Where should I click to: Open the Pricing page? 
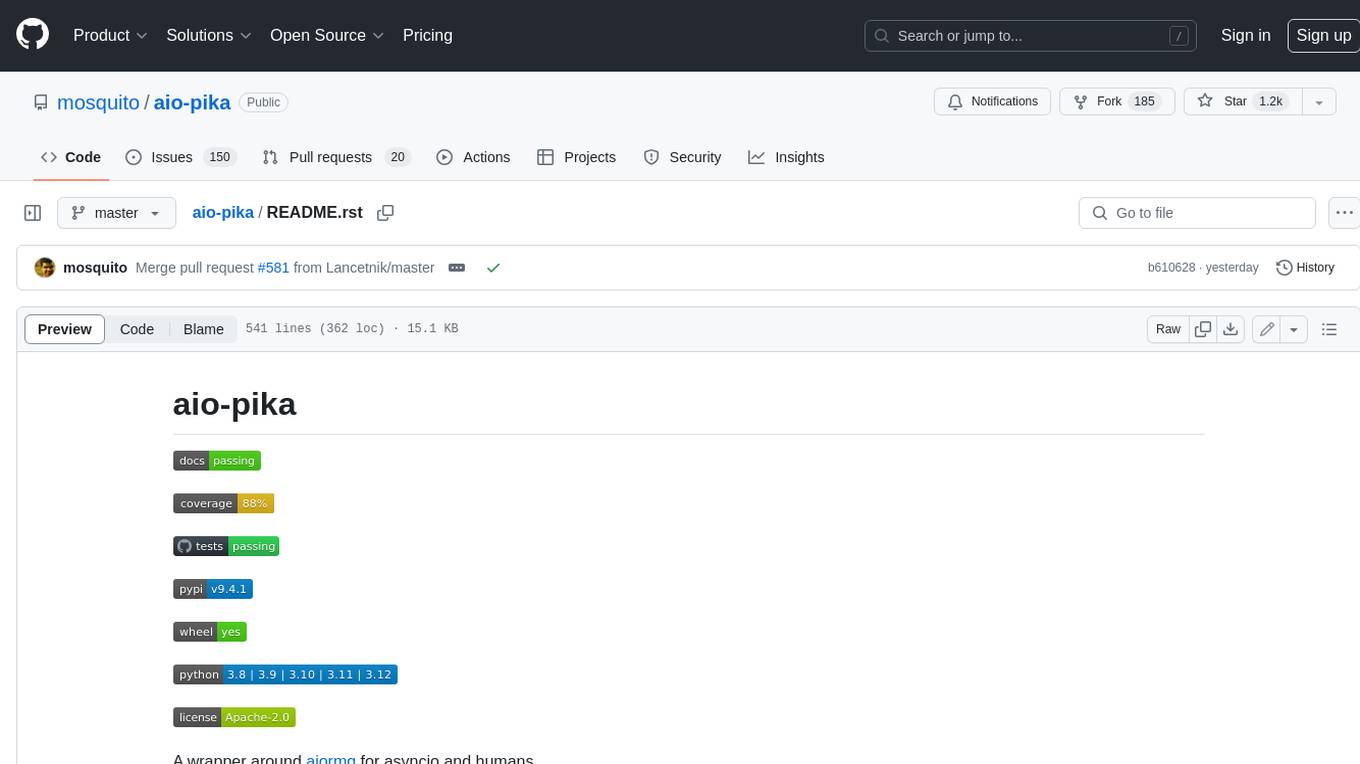coord(427,35)
